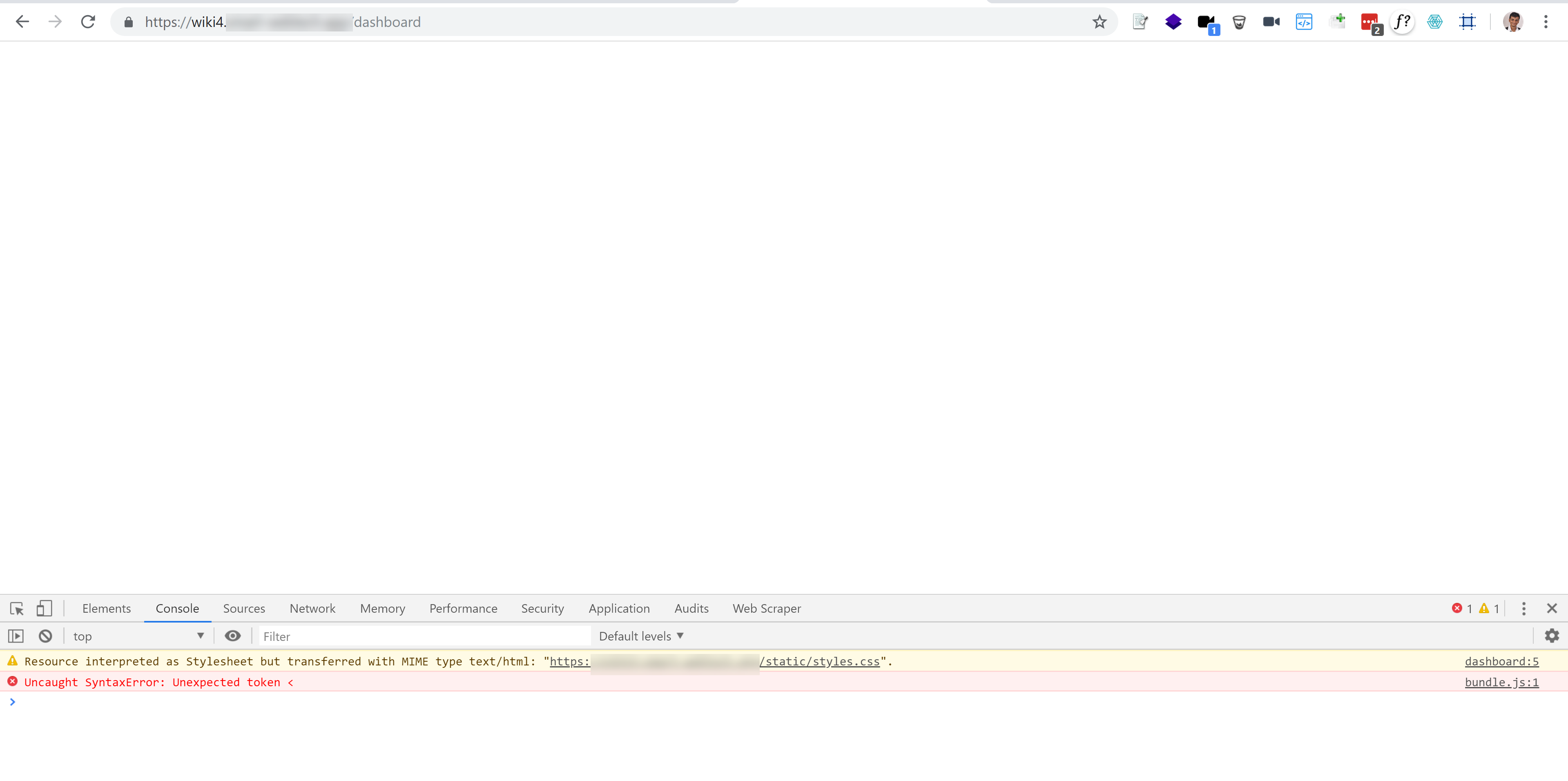Bookmark this page with the star
This screenshot has height=781, width=1568.
(x=1099, y=21)
